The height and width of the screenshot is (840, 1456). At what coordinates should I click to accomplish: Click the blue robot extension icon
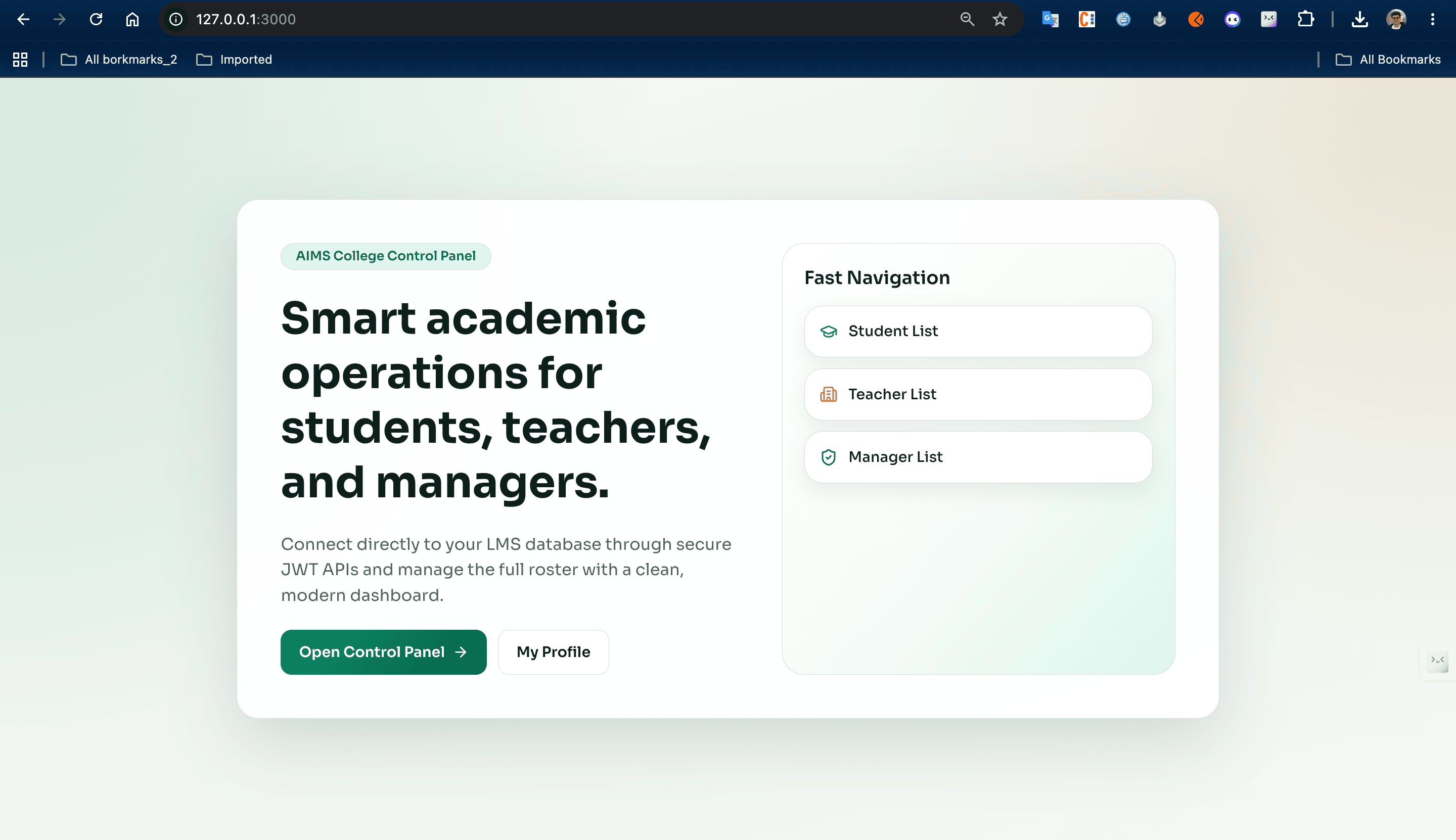[1123, 19]
